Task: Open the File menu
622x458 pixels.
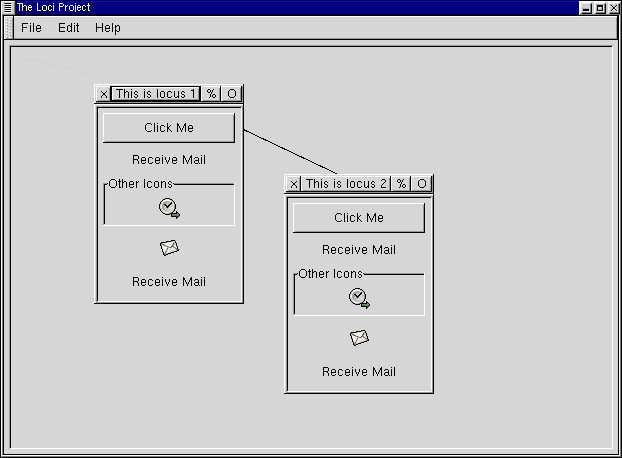Action: (x=31, y=28)
